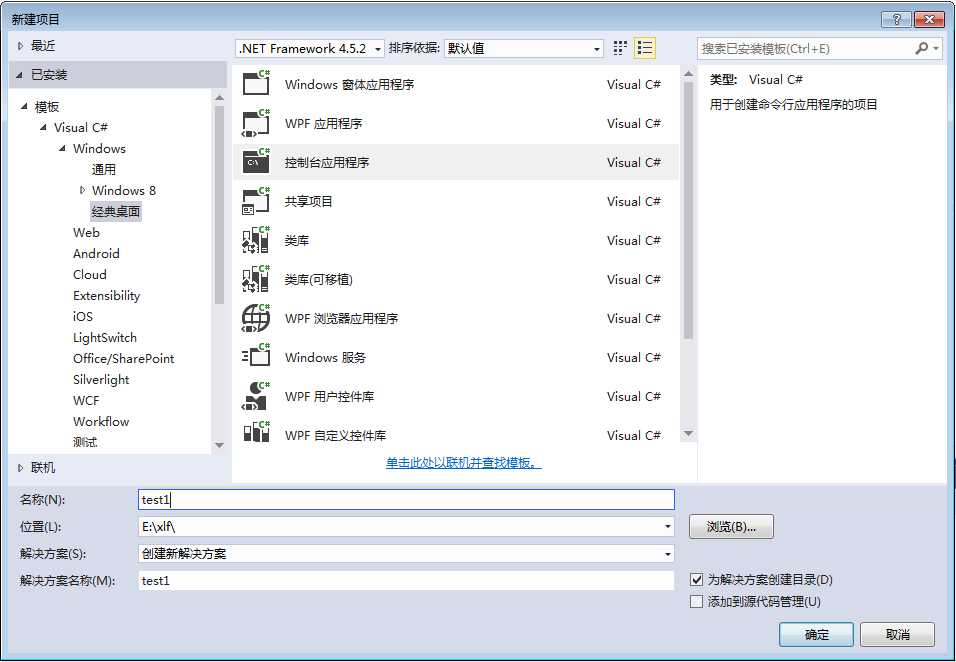This screenshot has height=662, width=956.
Task: Click the 浏览(B)... button
Action: coord(731,527)
